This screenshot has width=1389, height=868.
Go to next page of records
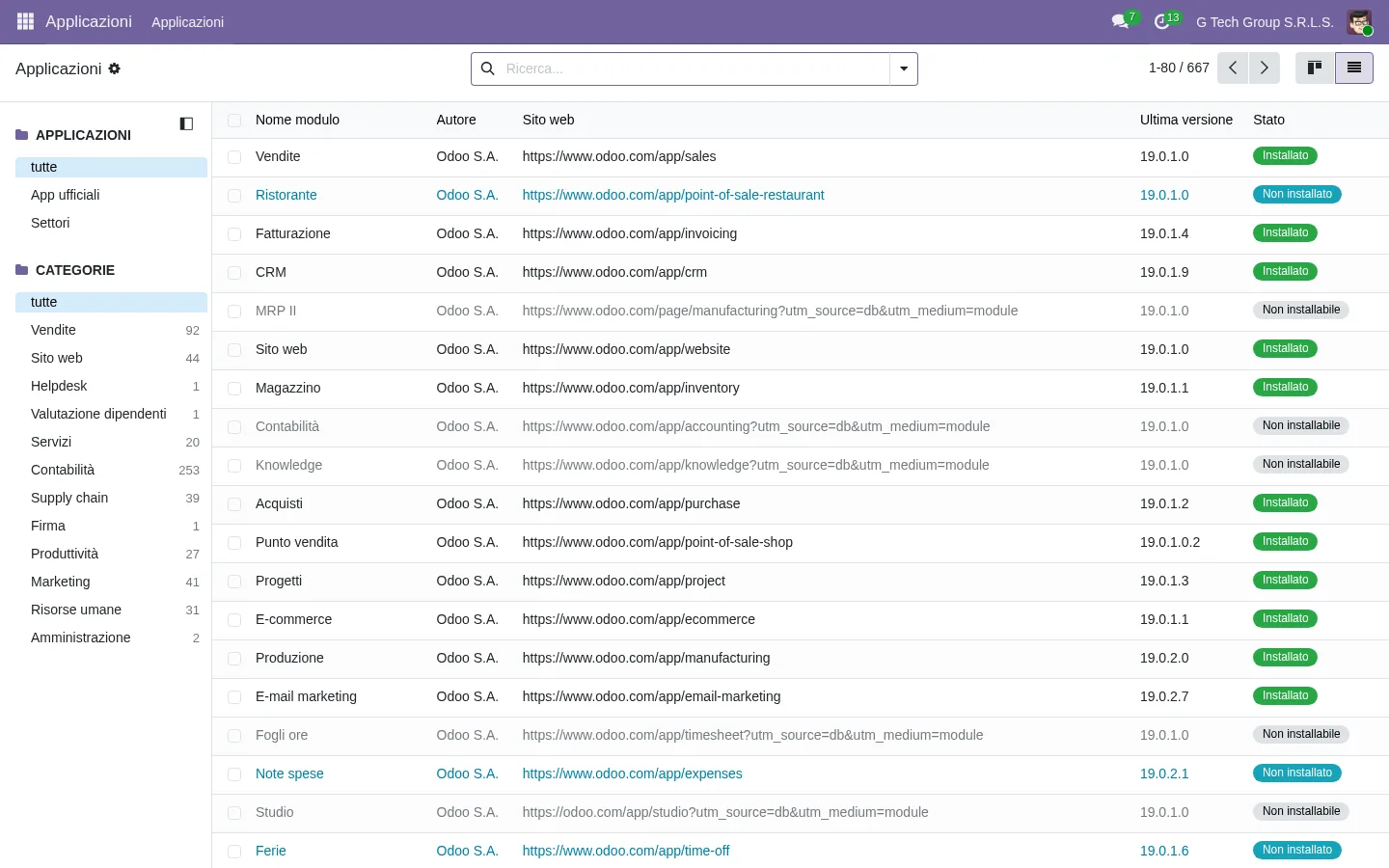1265,68
